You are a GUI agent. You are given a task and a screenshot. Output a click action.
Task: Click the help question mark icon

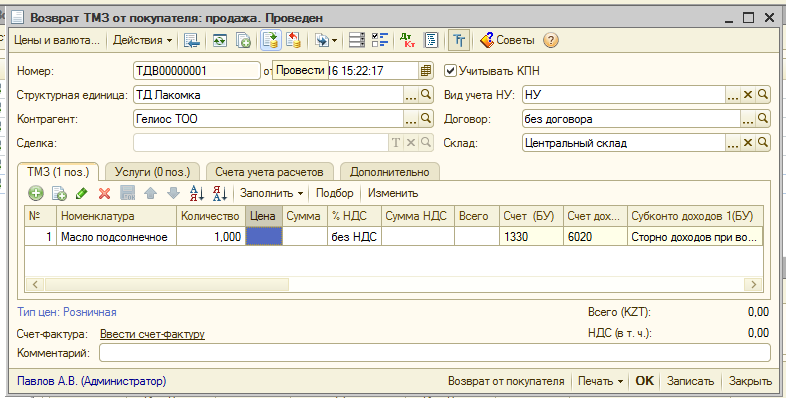[550, 40]
